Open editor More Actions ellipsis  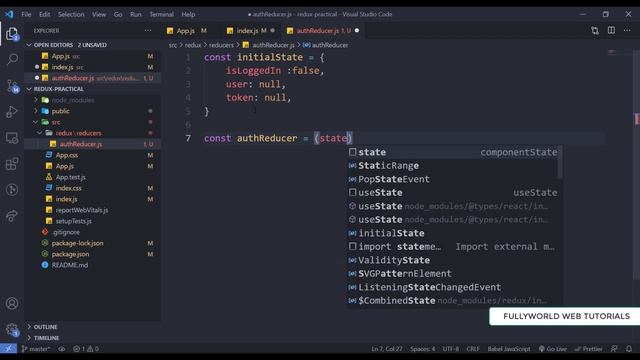(627, 31)
